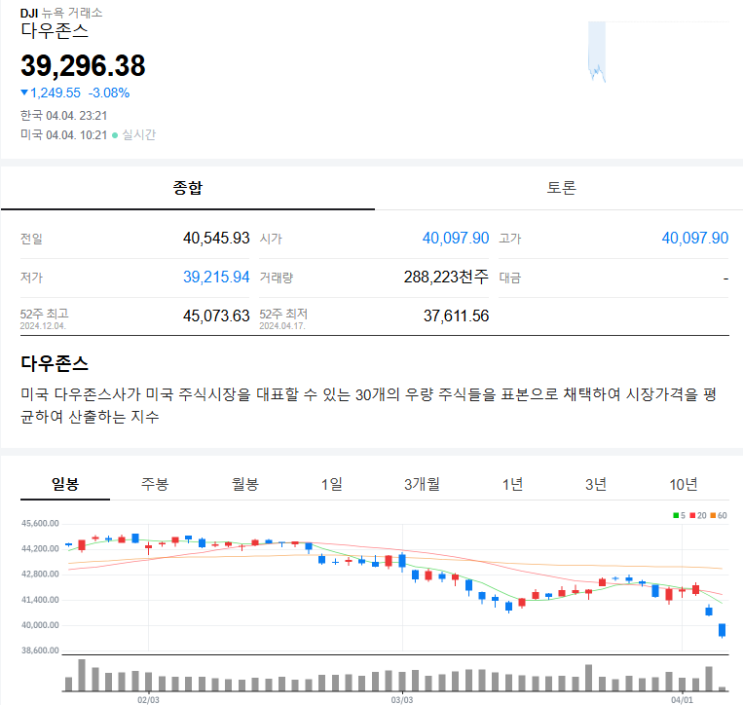Click the 02/03 date marker on chart
Screen dimensions: 743x705
(x=148, y=700)
